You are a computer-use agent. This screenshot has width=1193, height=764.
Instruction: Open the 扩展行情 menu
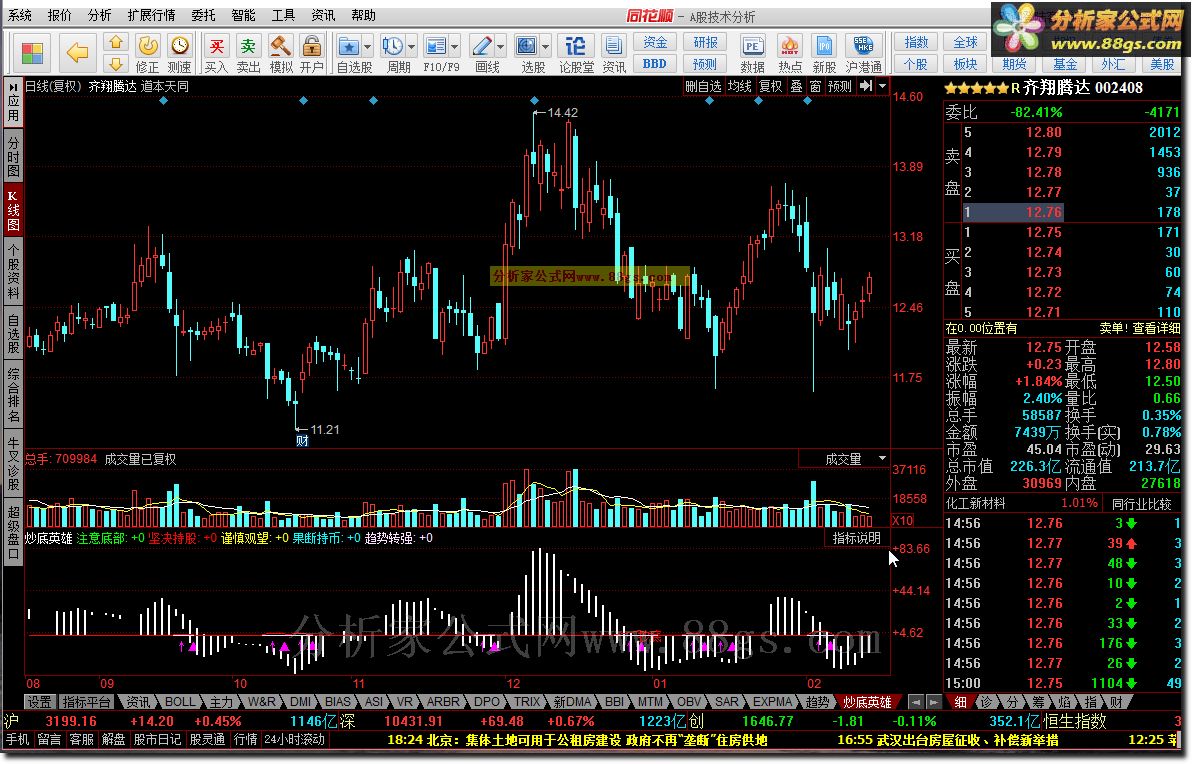[151, 15]
